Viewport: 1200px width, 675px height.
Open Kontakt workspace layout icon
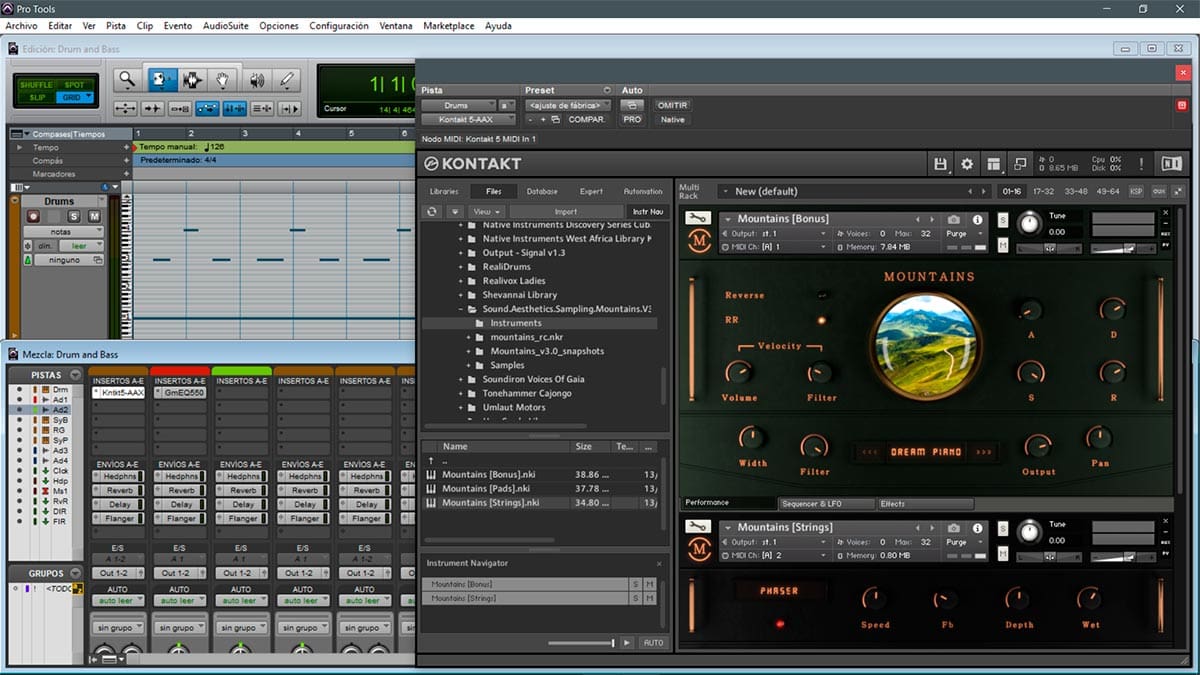[x=993, y=164]
